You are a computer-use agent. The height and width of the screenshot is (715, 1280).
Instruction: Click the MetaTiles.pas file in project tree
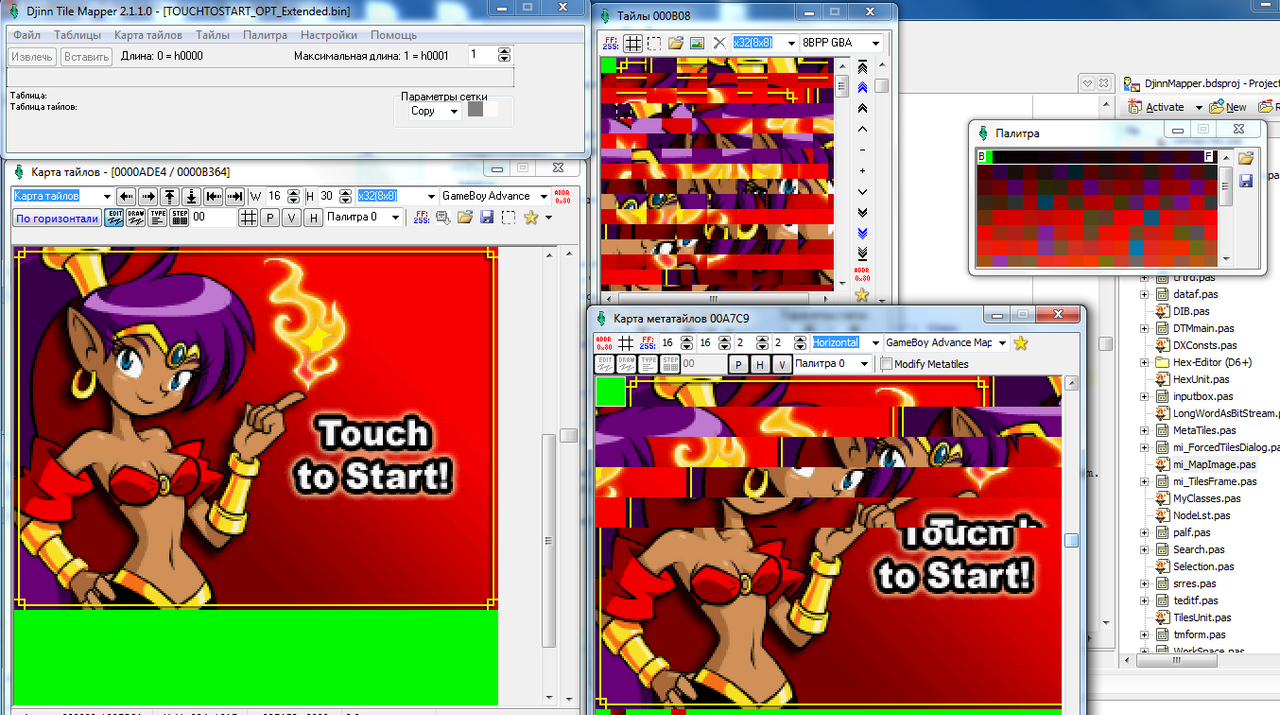pyautogui.click(x=1203, y=430)
